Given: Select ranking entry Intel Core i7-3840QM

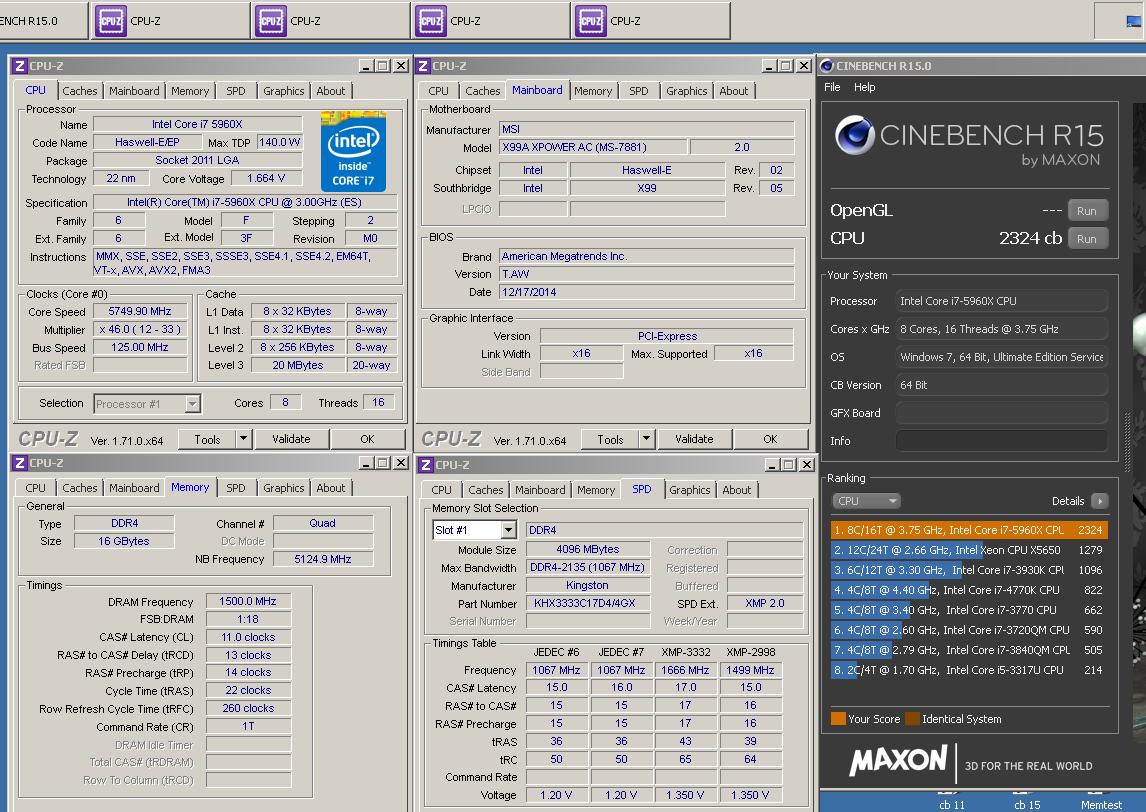Looking at the screenshot, I should pyautogui.click(x=969, y=650).
